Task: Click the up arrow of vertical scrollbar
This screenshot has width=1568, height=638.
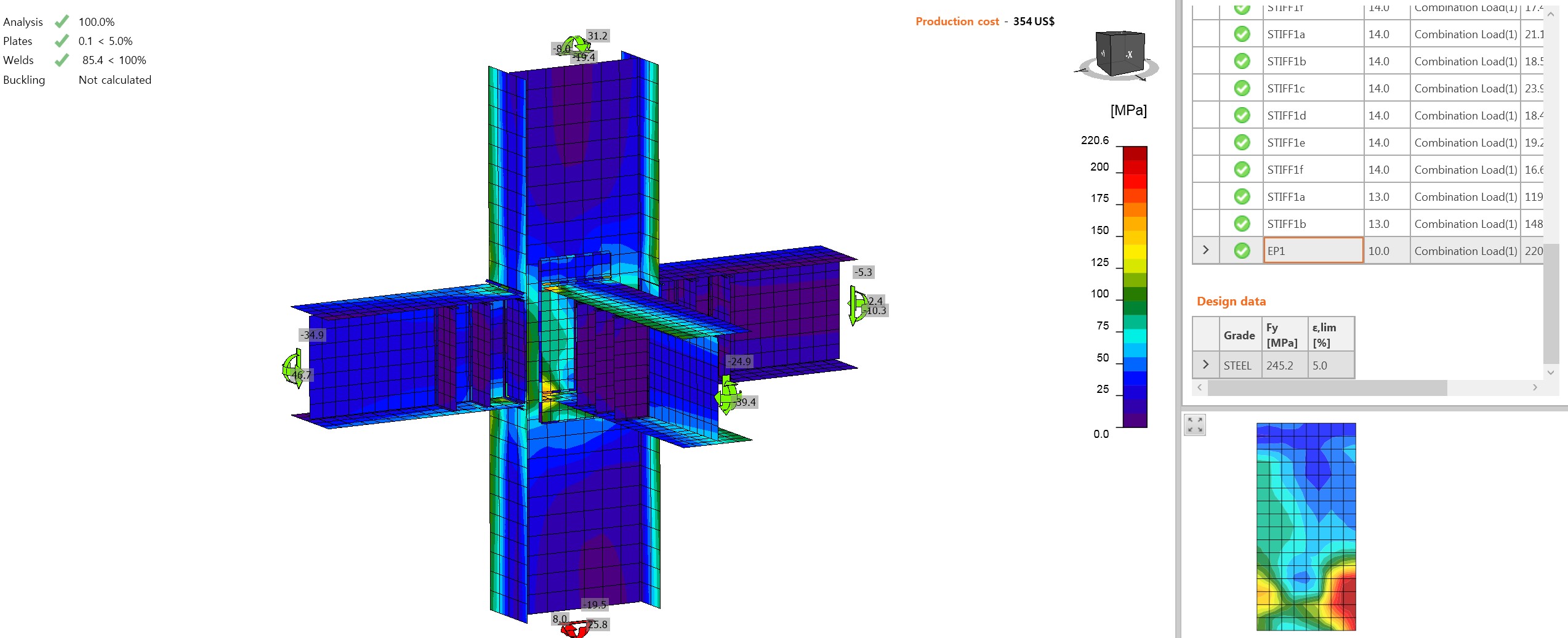Action: point(1550,15)
